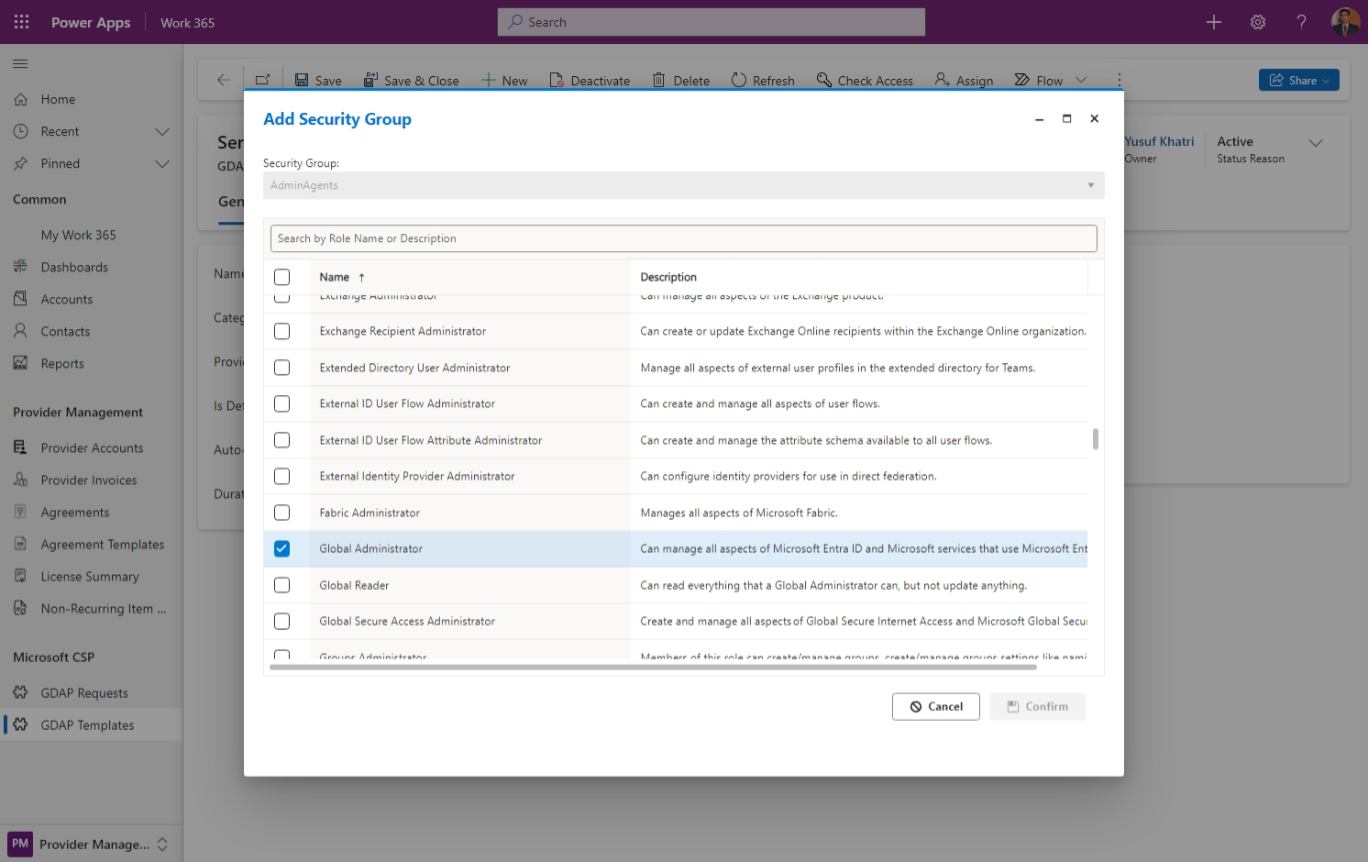This screenshot has height=862, width=1368.
Task: Click Refresh in the command bar
Action: 763,80
